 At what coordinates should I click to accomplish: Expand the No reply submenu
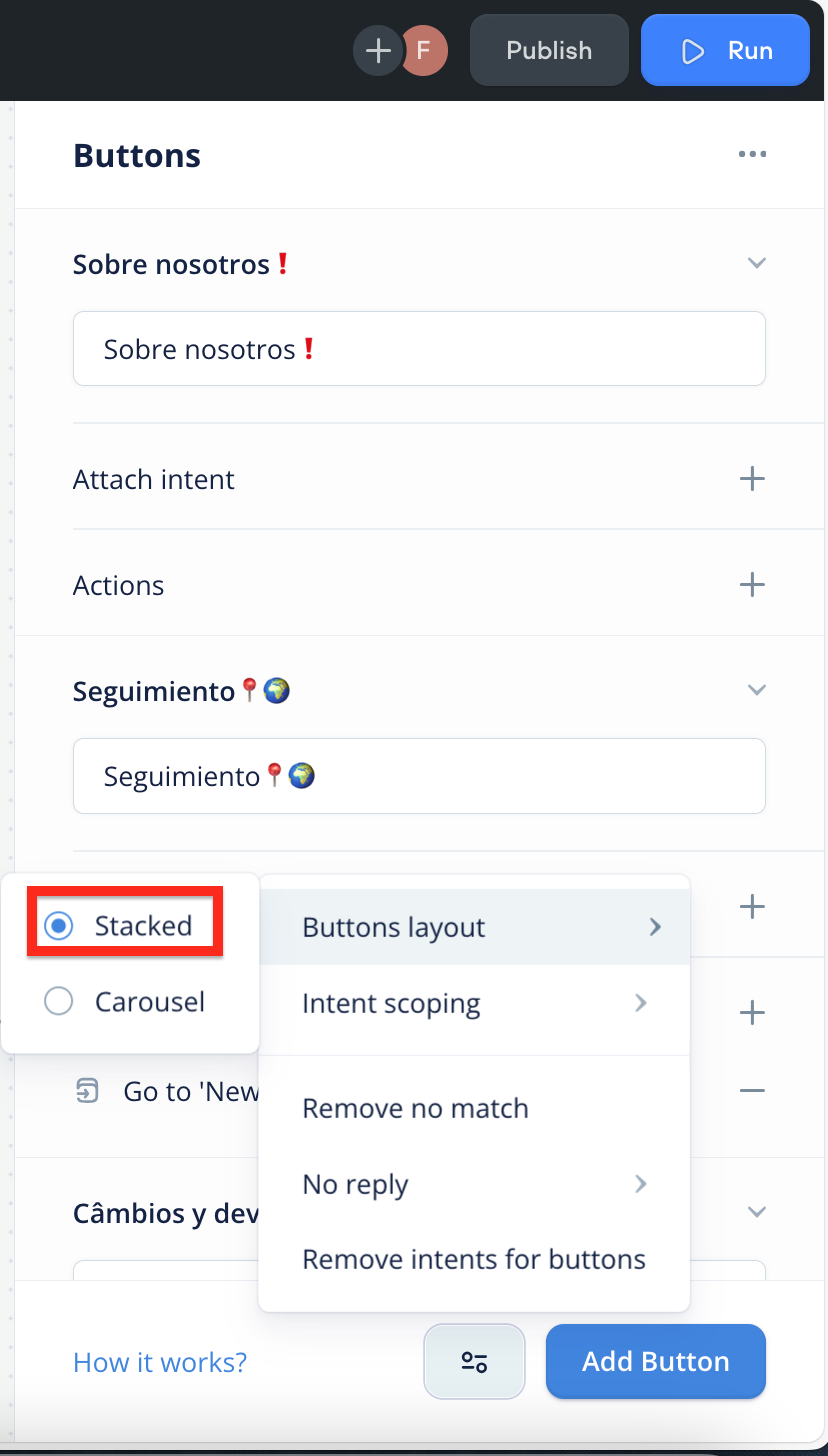[474, 1184]
